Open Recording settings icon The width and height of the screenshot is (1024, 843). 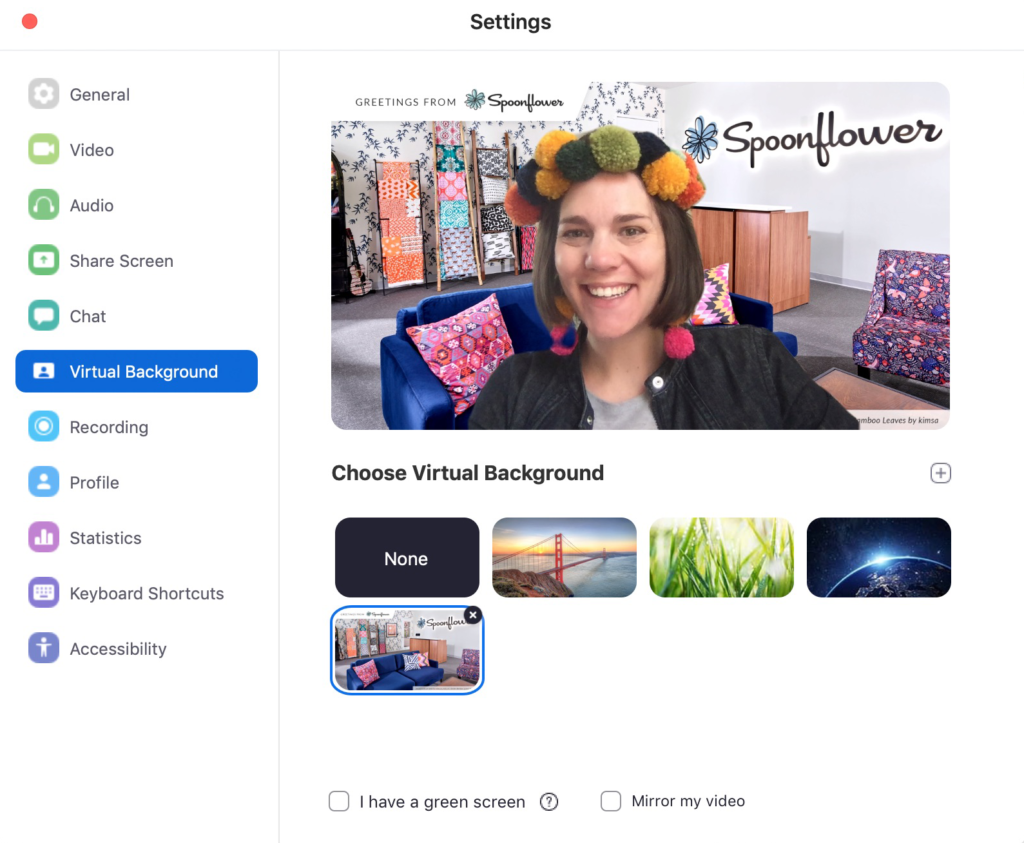tap(44, 427)
